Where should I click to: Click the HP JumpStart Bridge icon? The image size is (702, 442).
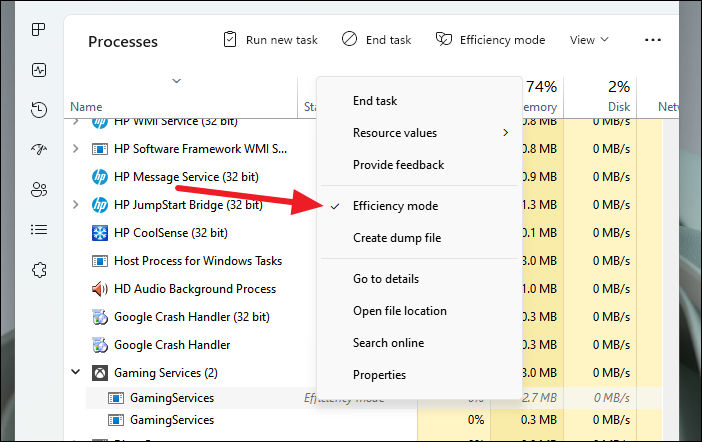100,205
